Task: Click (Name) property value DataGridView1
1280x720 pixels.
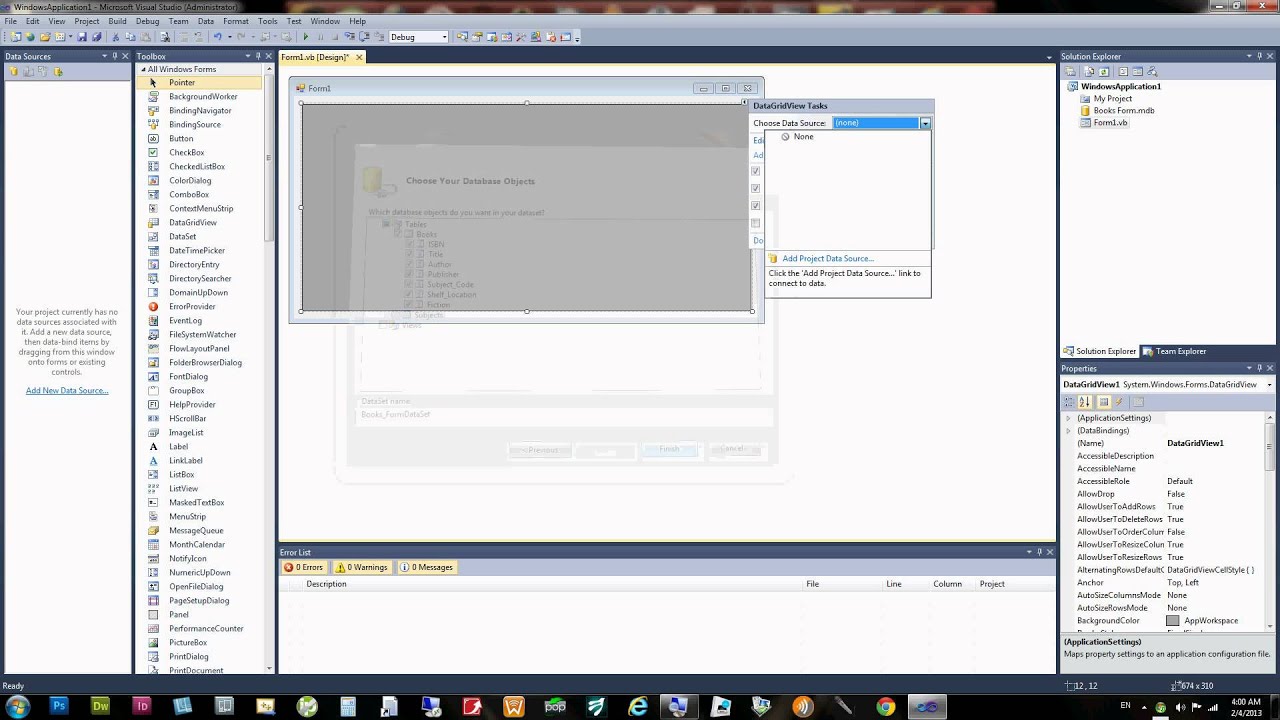Action: pyautogui.click(x=1195, y=443)
